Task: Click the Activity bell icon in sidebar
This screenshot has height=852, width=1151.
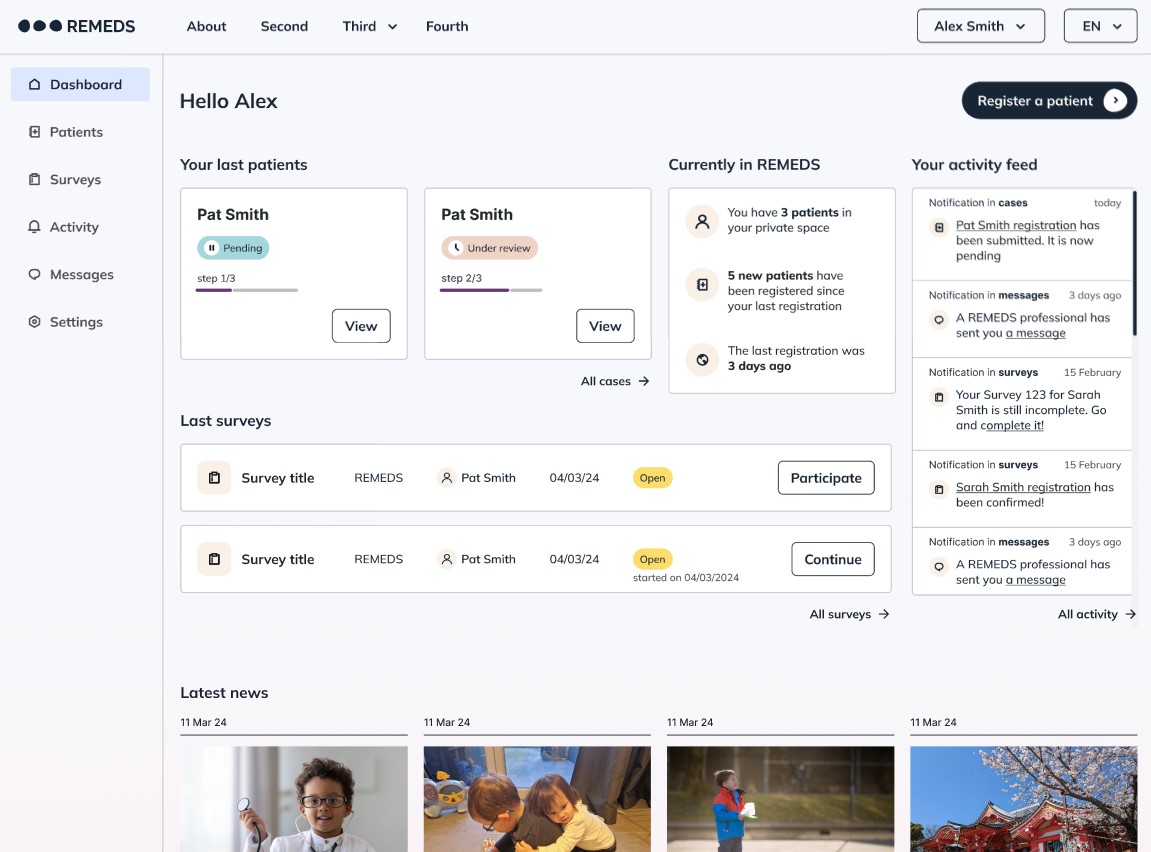Action: click(x=35, y=227)
